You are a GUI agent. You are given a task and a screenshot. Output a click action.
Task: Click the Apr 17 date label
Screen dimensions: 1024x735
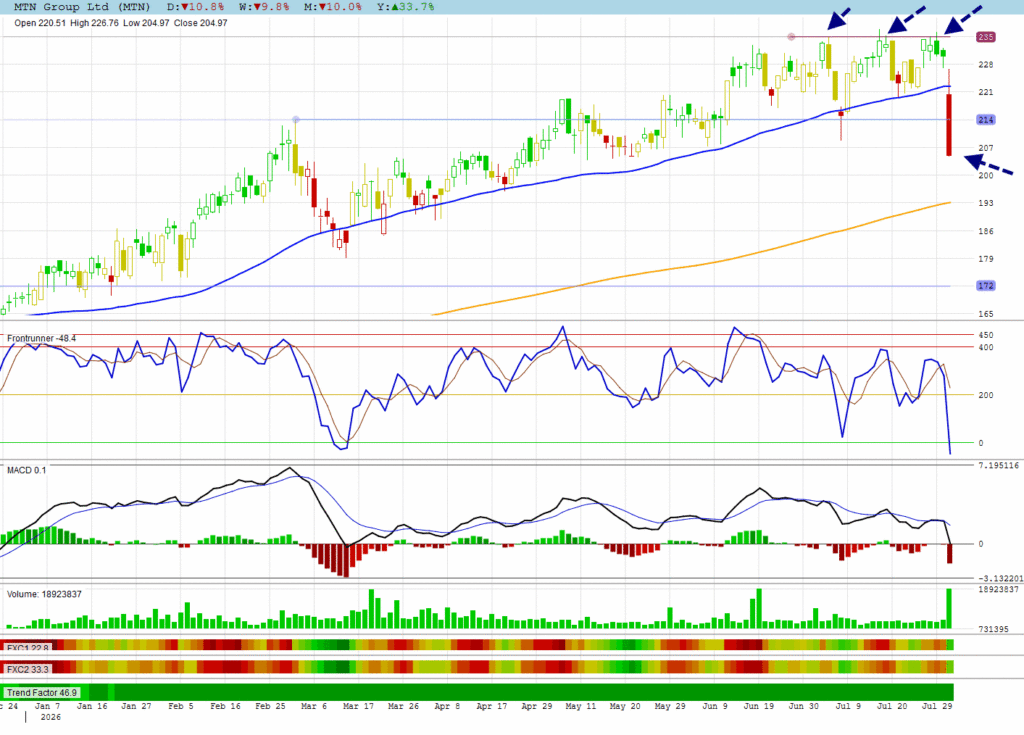coord(492,706)
